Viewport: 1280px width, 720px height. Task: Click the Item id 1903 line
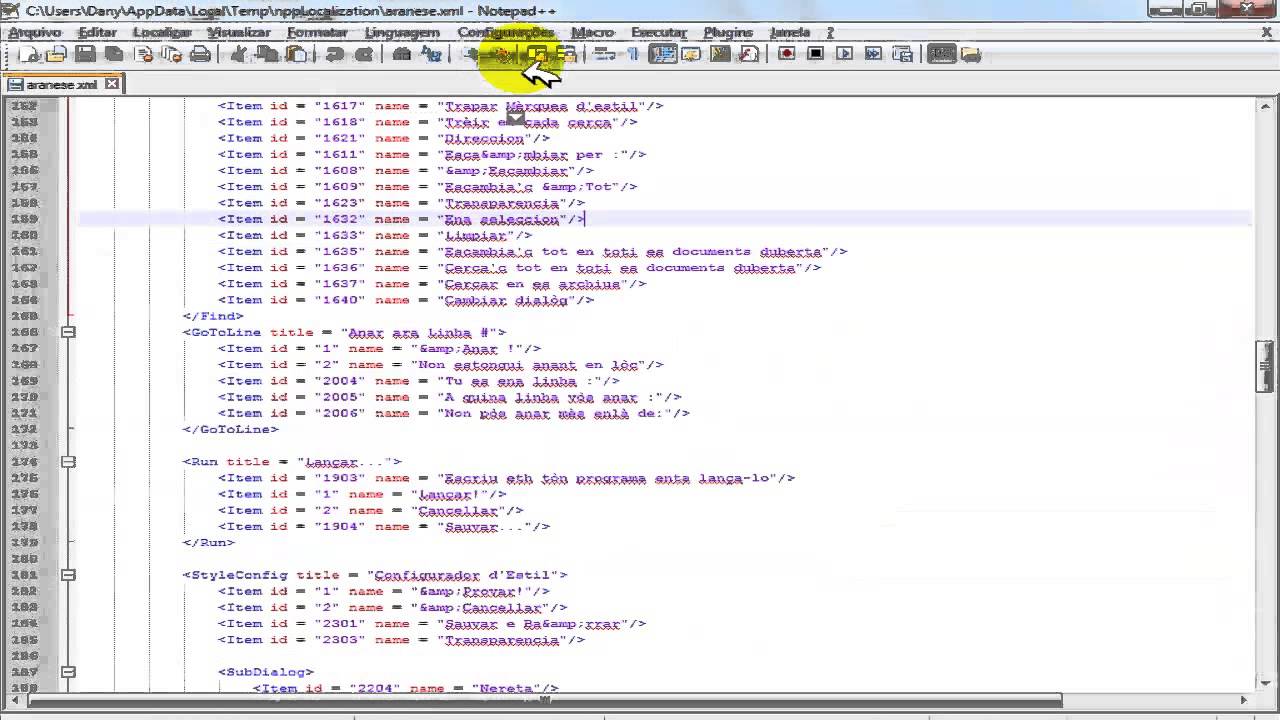point(507,478)
